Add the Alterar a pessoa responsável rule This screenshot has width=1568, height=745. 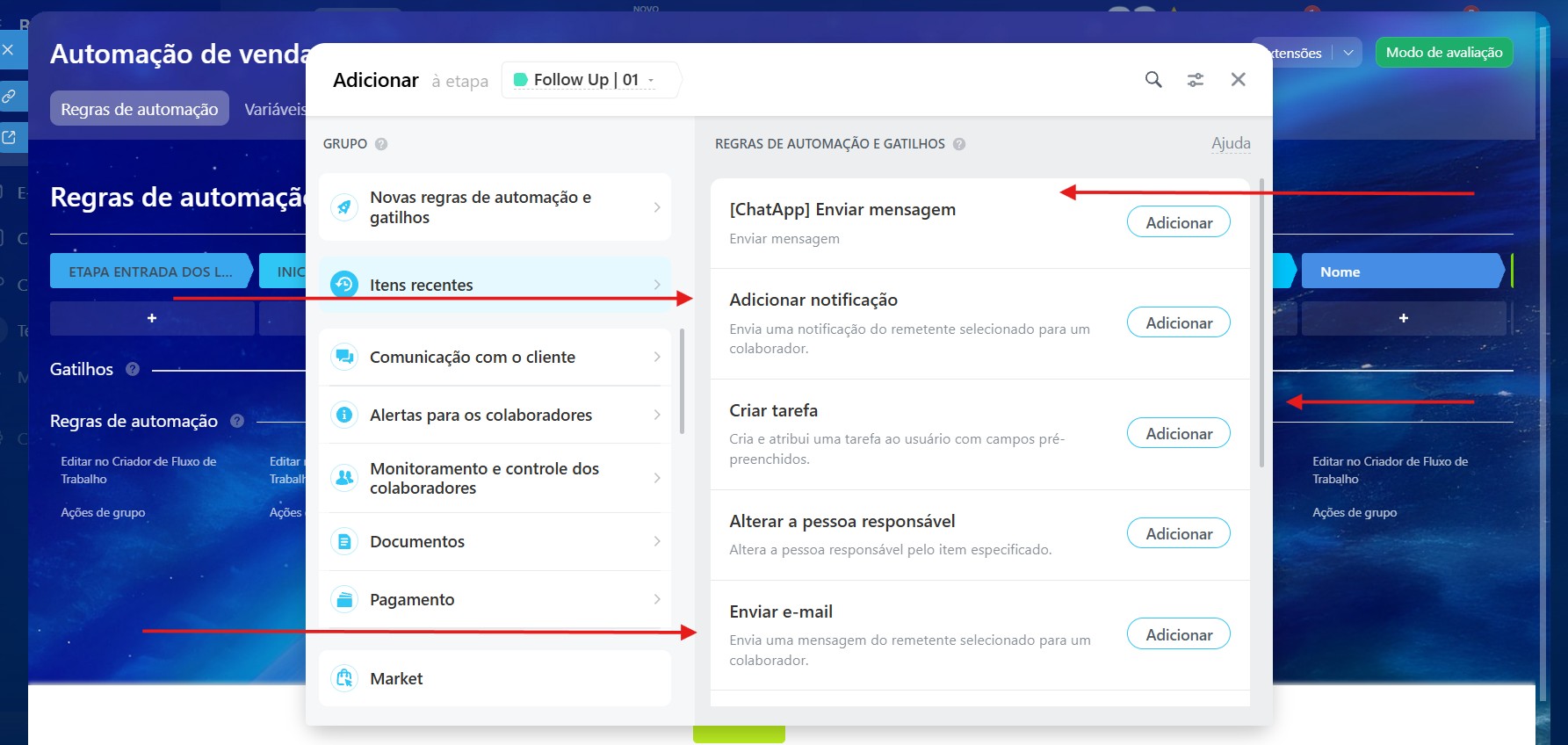[1179, 533]
